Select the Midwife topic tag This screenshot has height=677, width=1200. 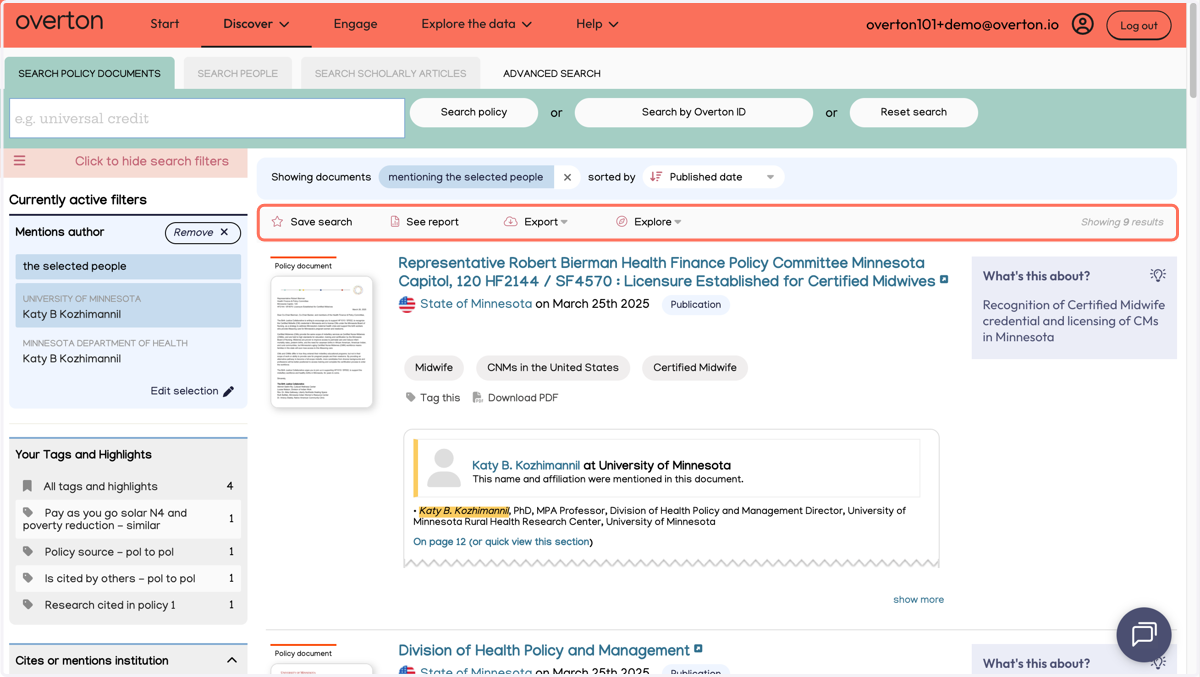tap(434, 367)
